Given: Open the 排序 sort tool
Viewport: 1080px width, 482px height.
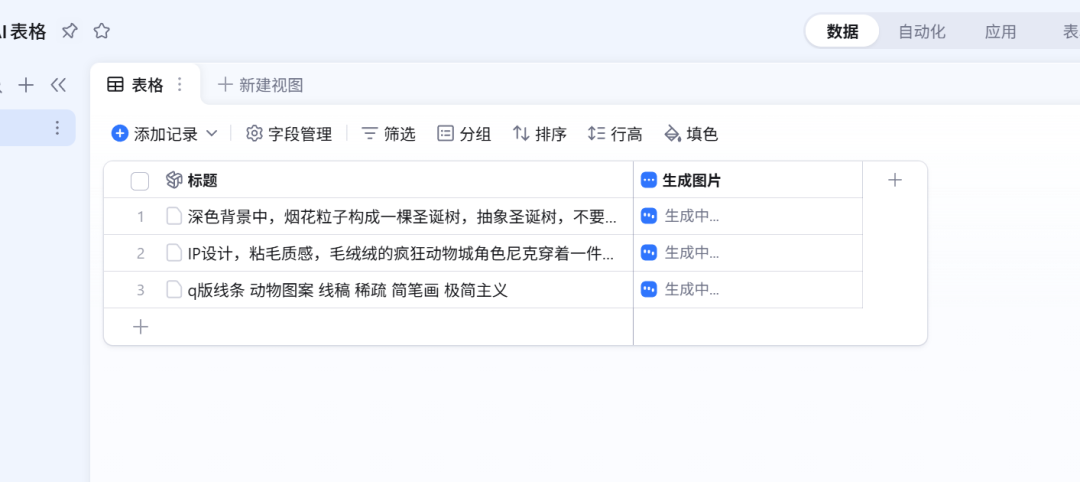Looking at the screenshot, I should coord(540,134).
